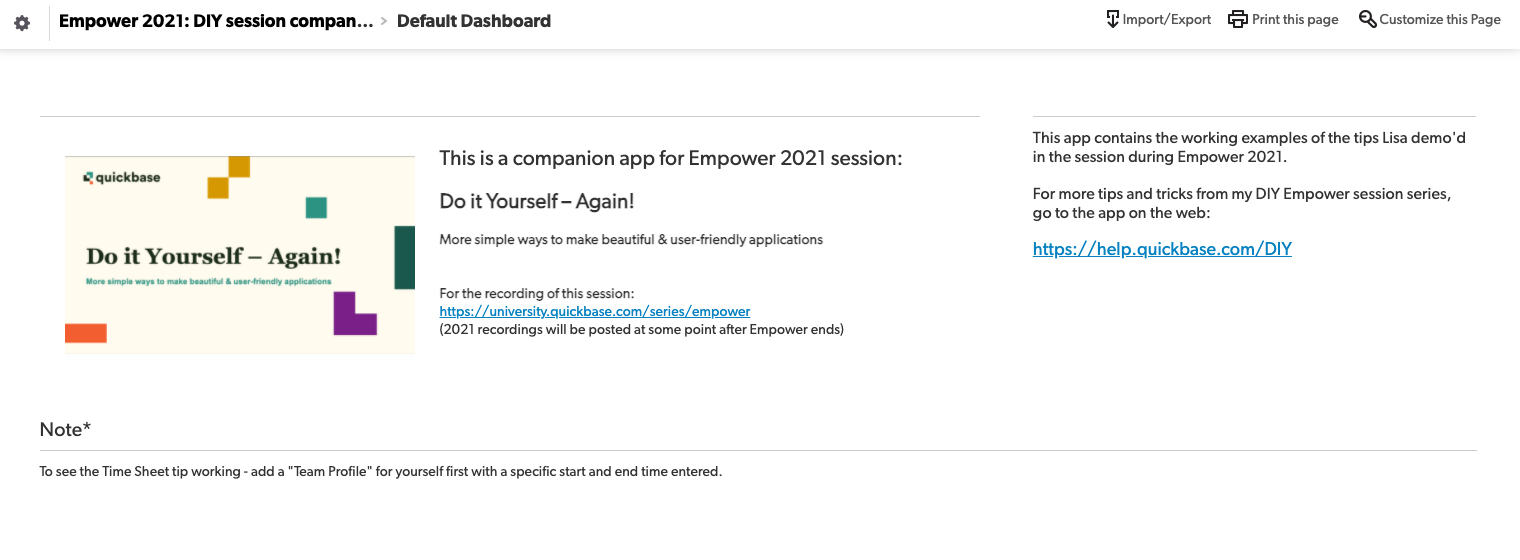This screenshot has height=560, width=1520.
Task: Click the teal square in the banner
Action: click(x=316, y=207)
